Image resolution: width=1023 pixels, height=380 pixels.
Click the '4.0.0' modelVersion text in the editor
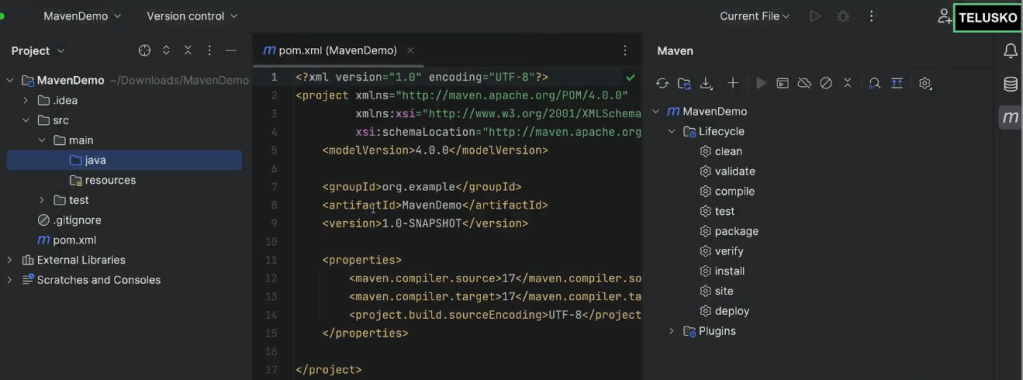click(x=432, y=150)
